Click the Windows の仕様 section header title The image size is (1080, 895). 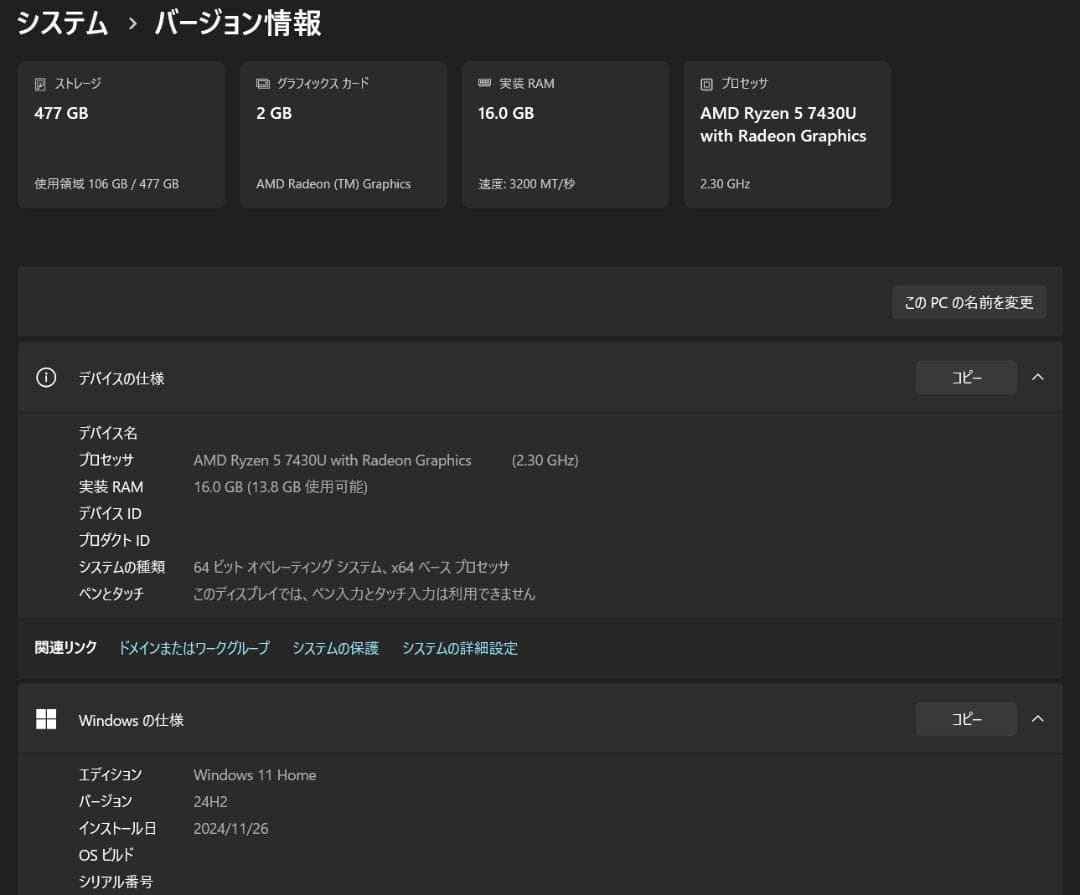point(131,720)
